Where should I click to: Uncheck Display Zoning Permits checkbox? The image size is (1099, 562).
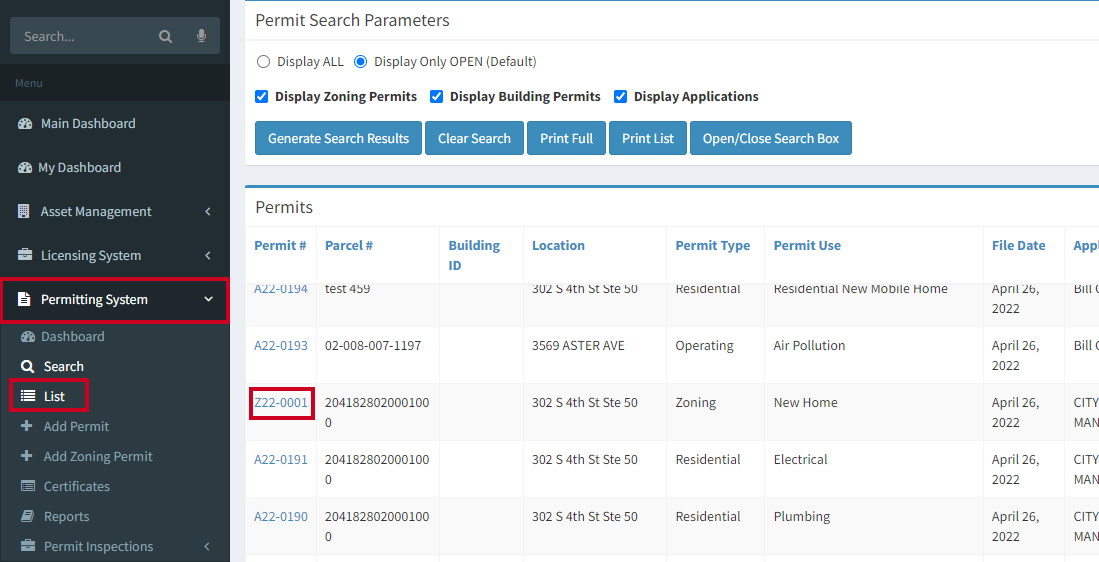point(261,97)
